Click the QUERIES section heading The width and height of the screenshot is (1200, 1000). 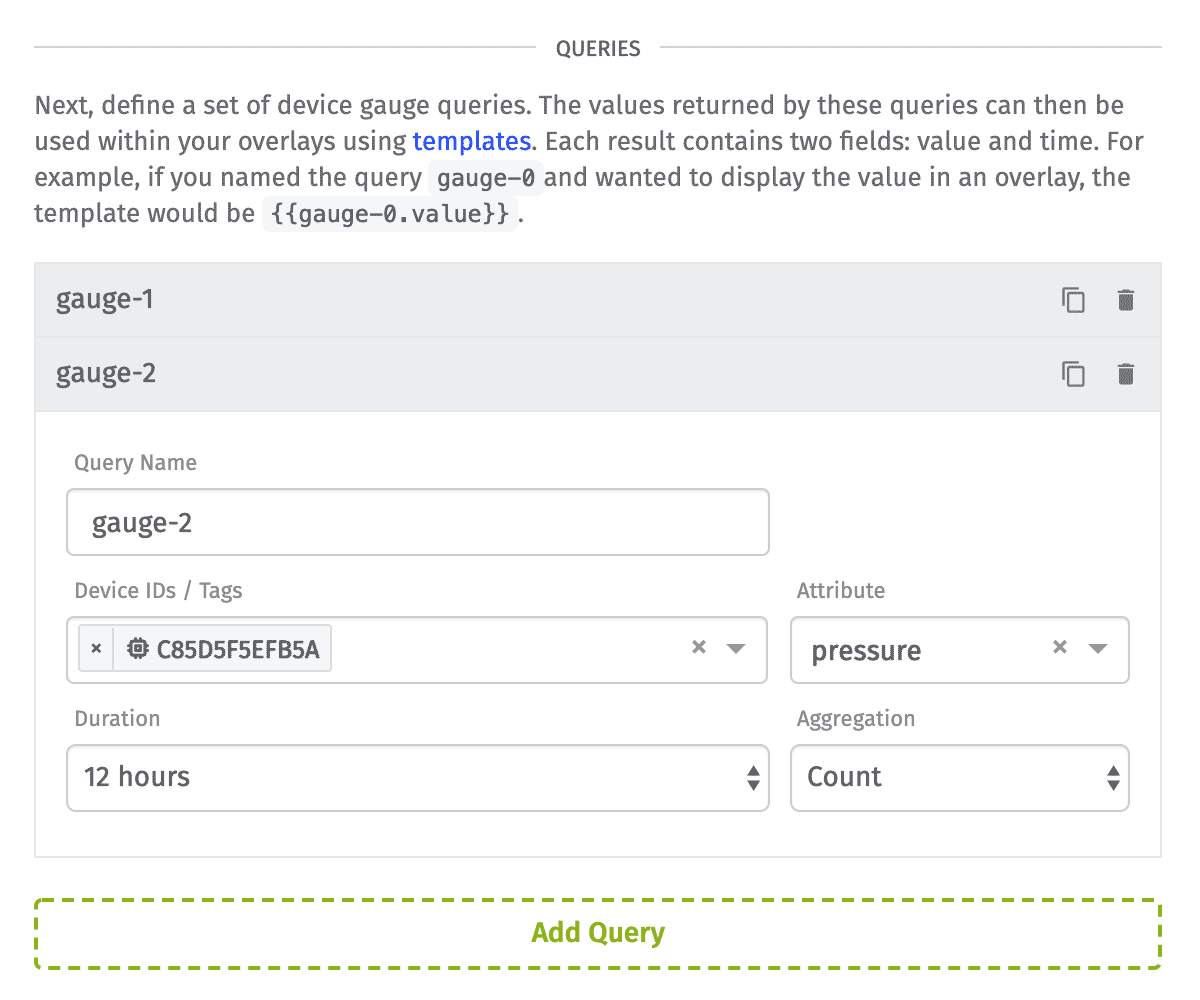(x=598, y=48)
